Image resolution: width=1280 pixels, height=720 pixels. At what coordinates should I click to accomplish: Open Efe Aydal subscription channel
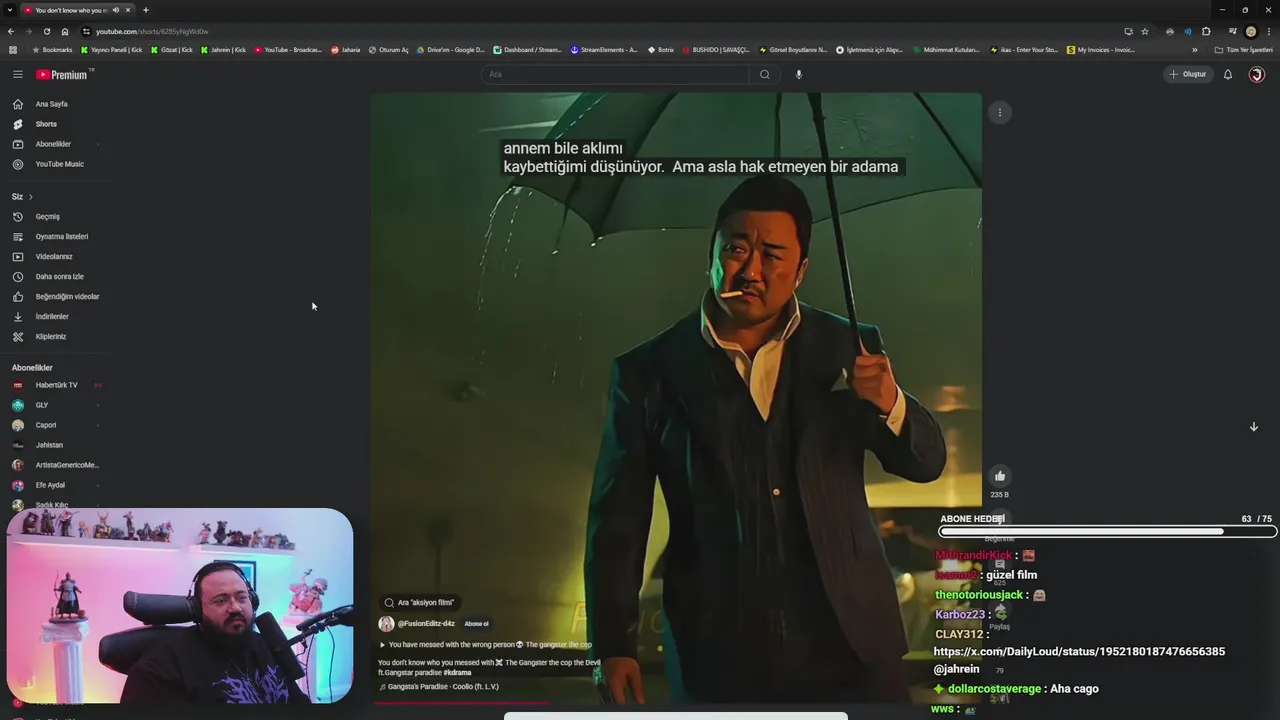coord(50,485)
